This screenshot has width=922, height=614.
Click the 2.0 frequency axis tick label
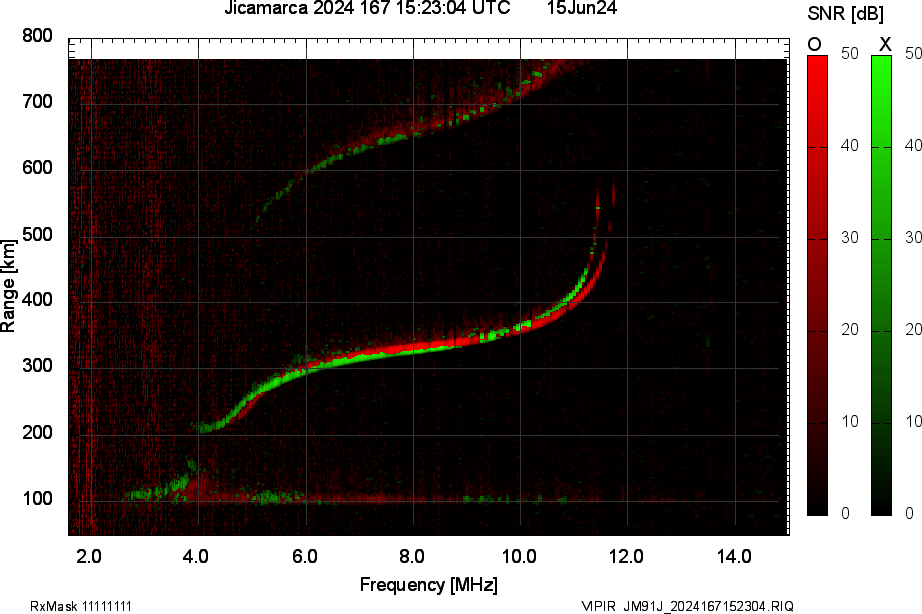89,556
